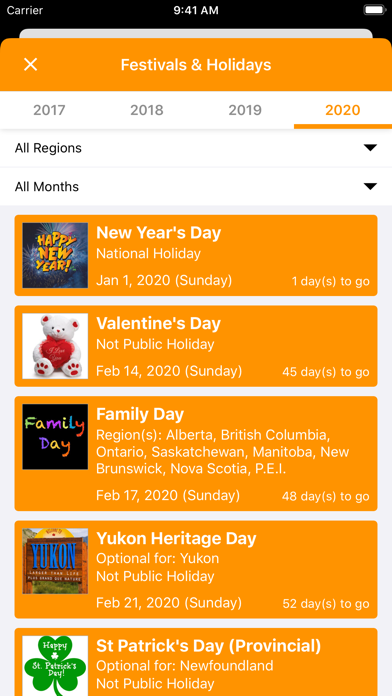
Task: Select the Family Day holiday title
Action: (140, 414)
